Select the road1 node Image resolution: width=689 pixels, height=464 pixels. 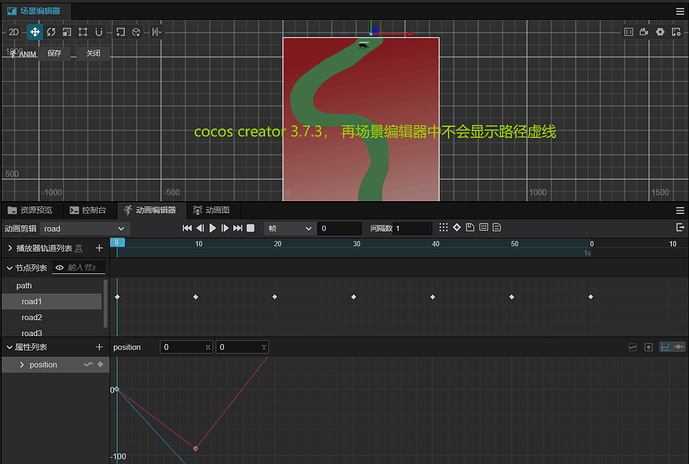point(52,301)
